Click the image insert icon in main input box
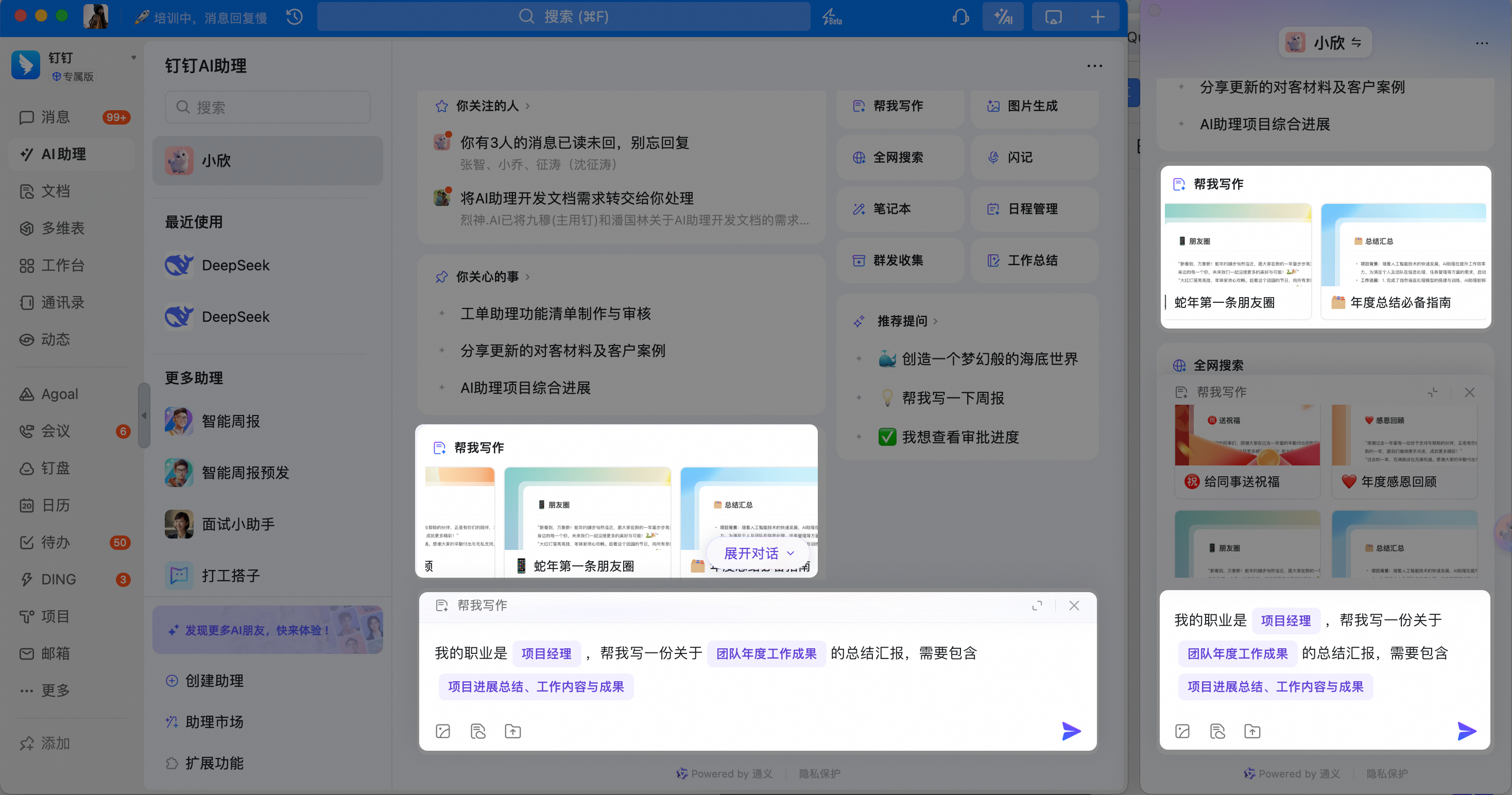 pyautogui.click(x=443, y=731)
